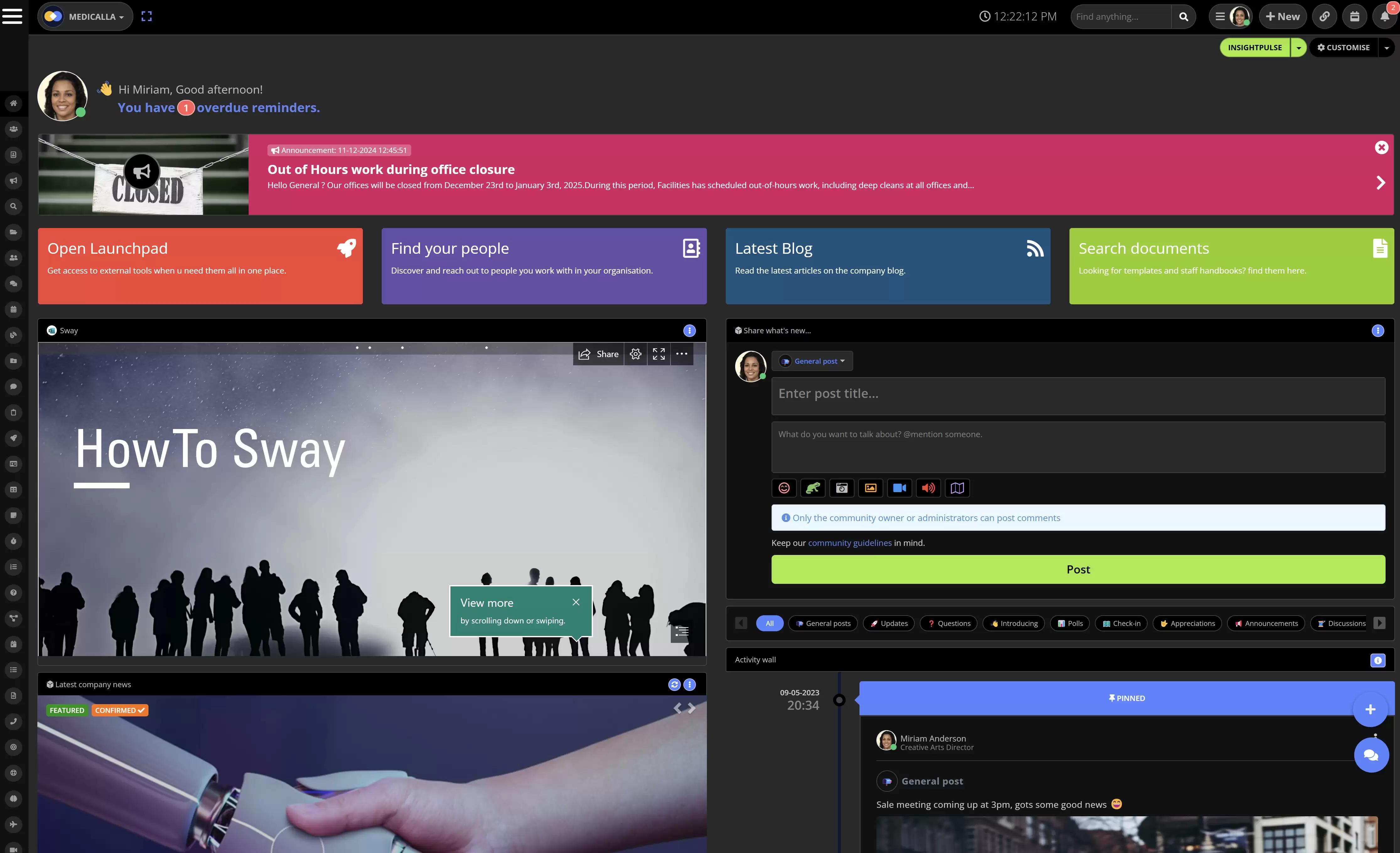Go to the previous company news slide

[x=677, y=708]
